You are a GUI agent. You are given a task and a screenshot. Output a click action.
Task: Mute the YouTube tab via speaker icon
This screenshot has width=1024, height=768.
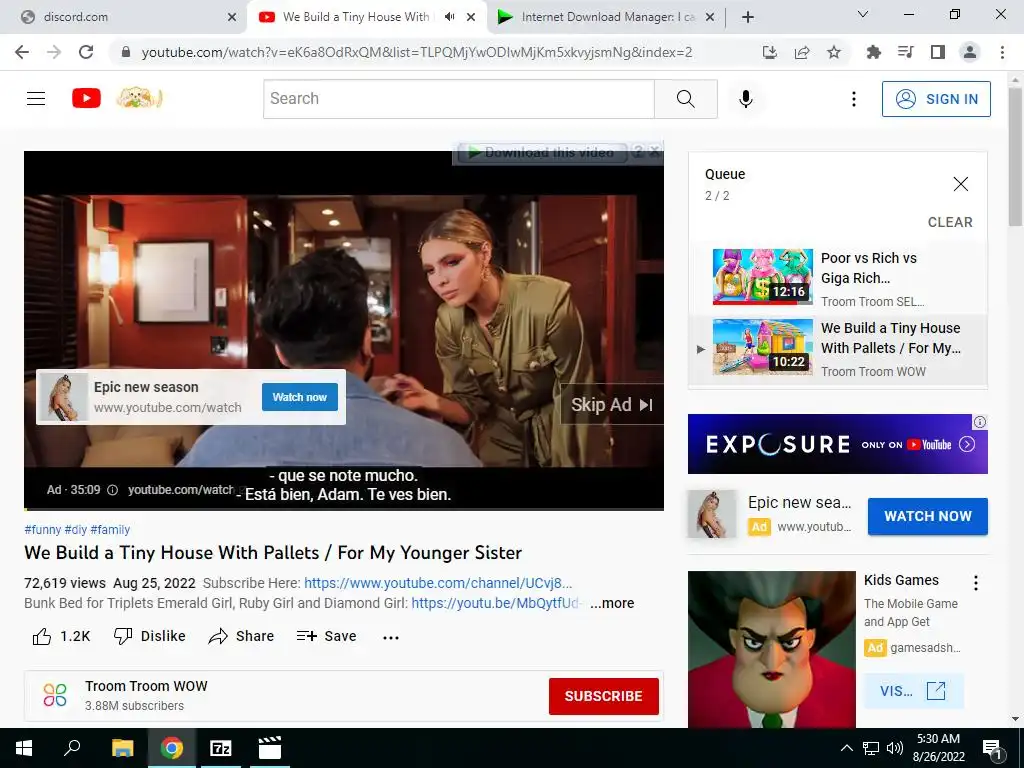pyautogui.click(x=449, y=17)
